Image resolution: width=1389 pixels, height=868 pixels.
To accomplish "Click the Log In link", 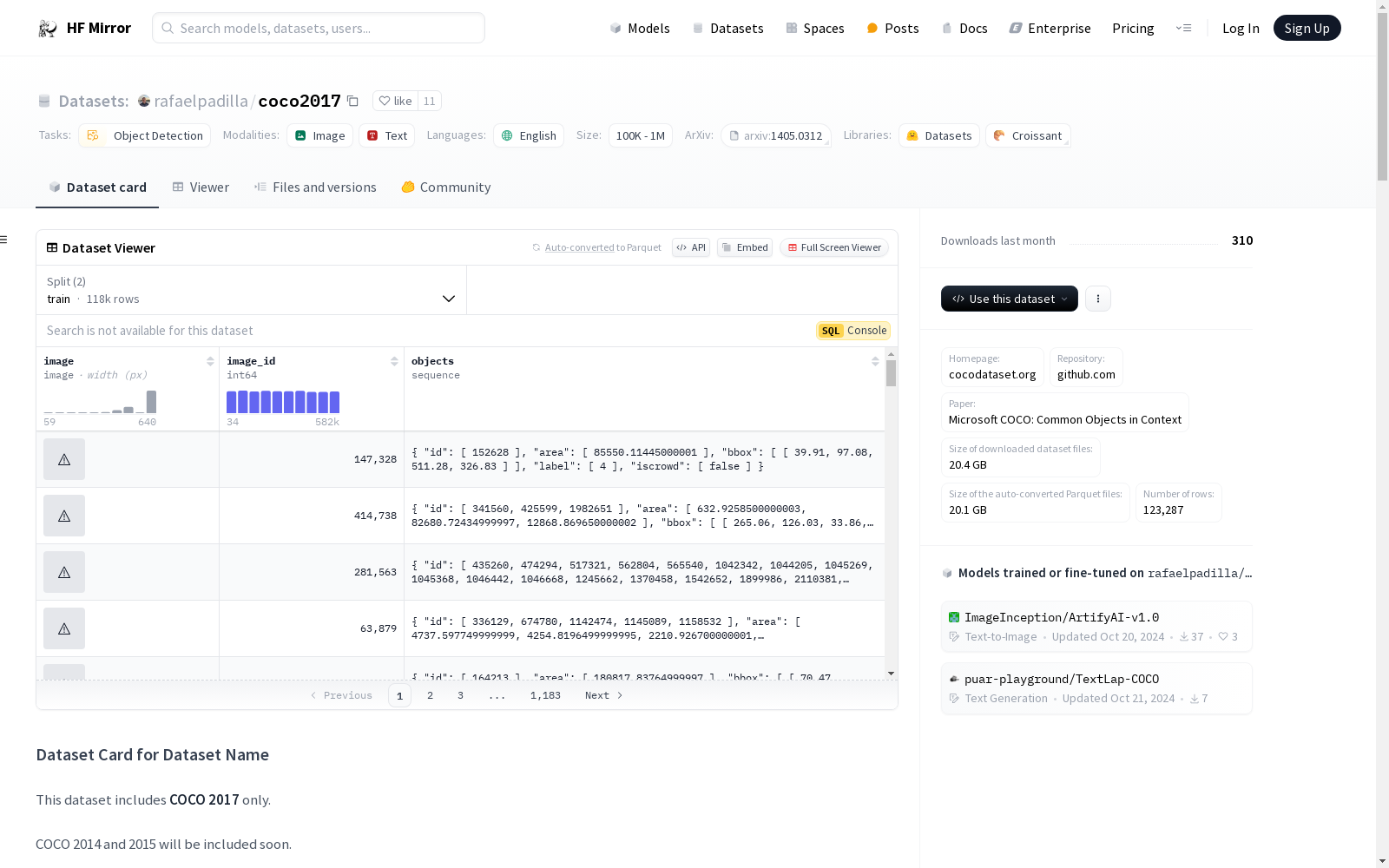I will pyautogui.click(x=1241, y=29).
